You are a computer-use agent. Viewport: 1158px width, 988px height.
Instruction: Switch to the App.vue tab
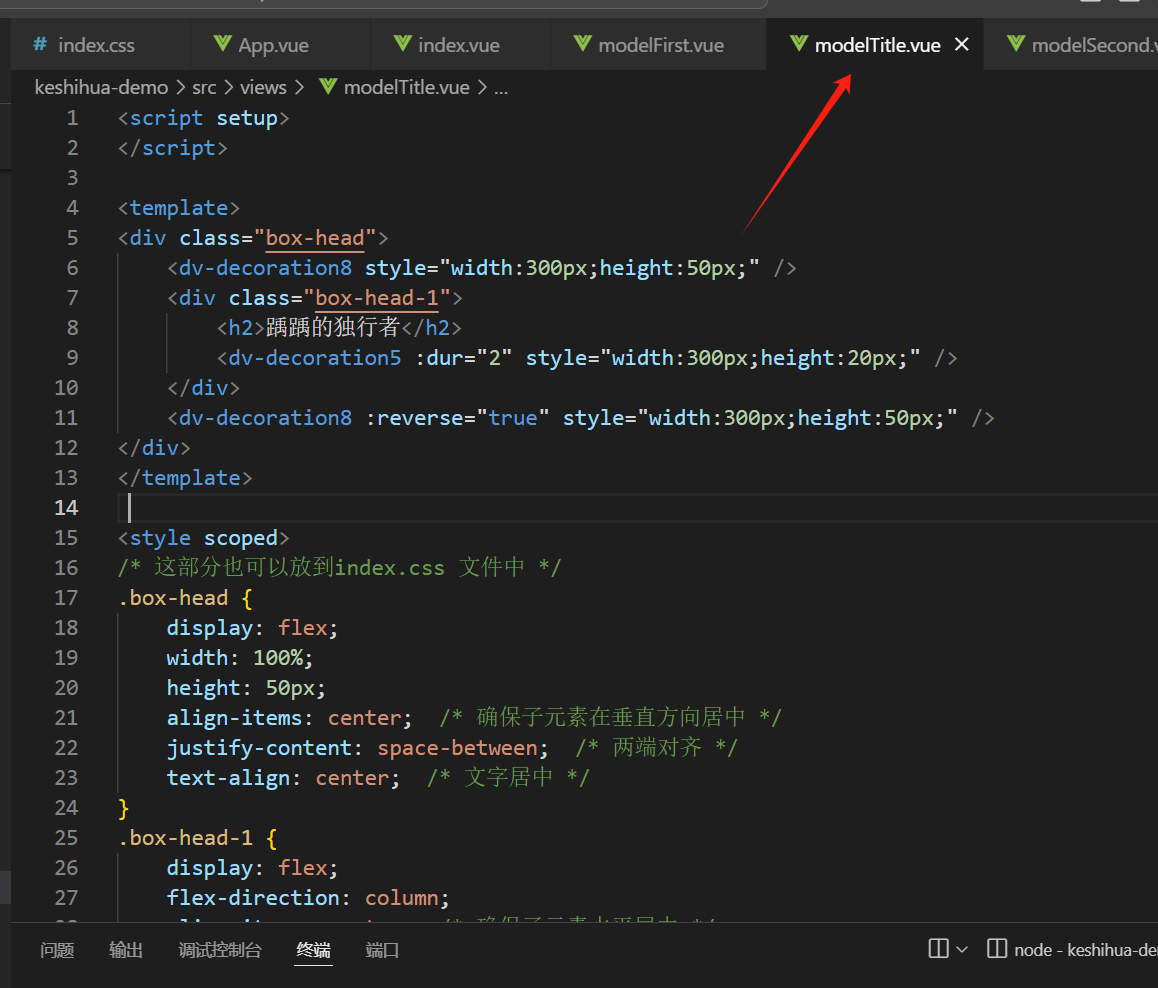tap(281, 45)
